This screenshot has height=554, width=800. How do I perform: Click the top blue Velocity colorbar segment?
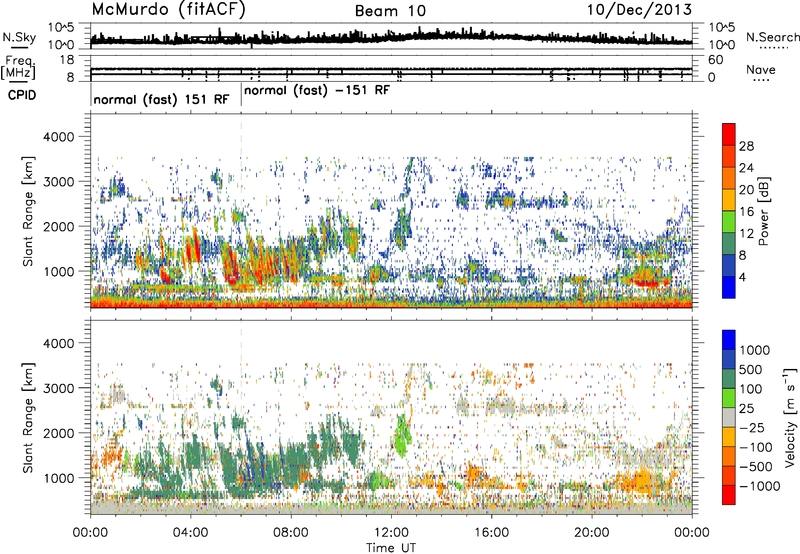[729, 339]
